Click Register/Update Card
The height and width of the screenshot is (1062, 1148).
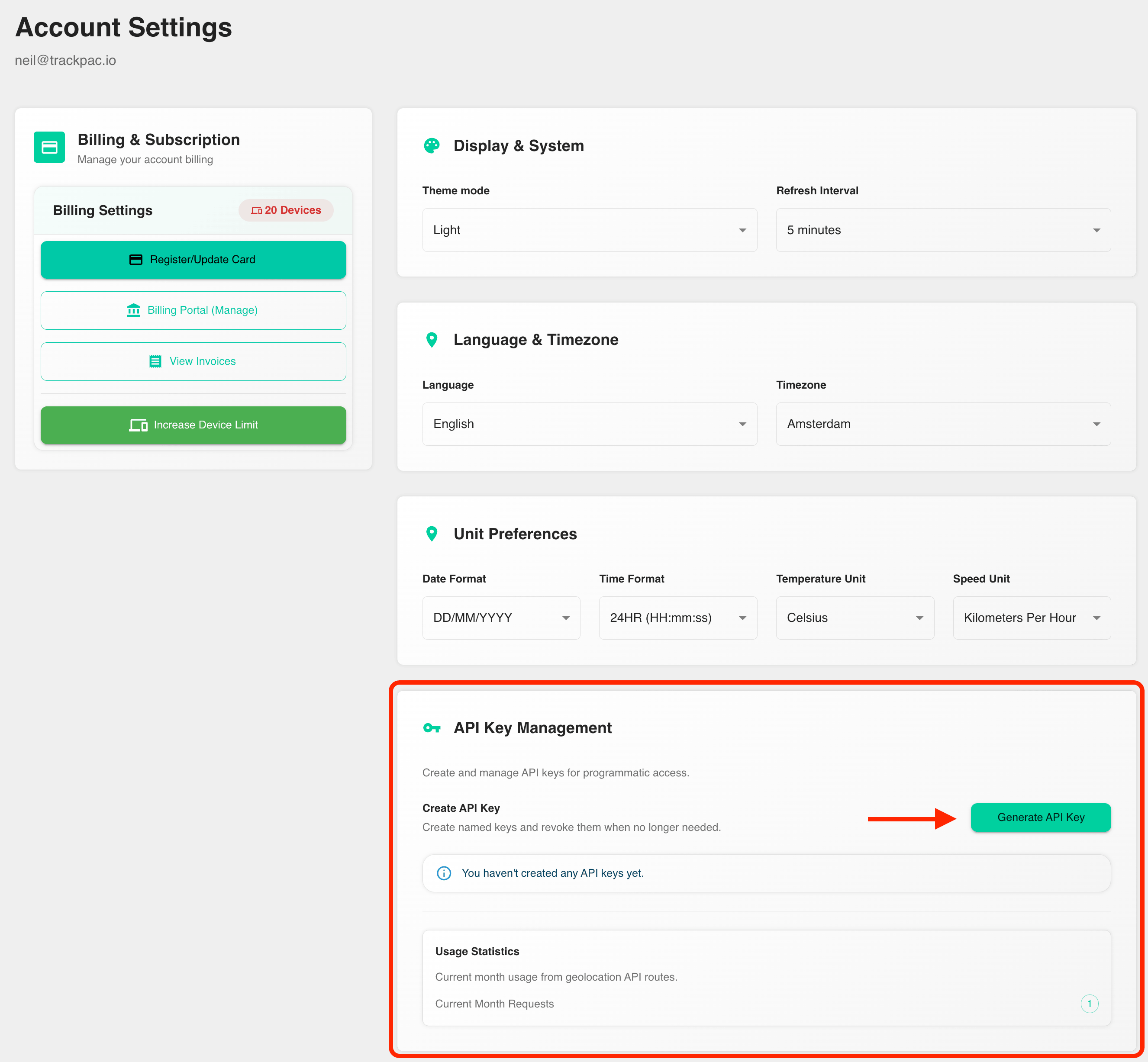coord(193,260)
